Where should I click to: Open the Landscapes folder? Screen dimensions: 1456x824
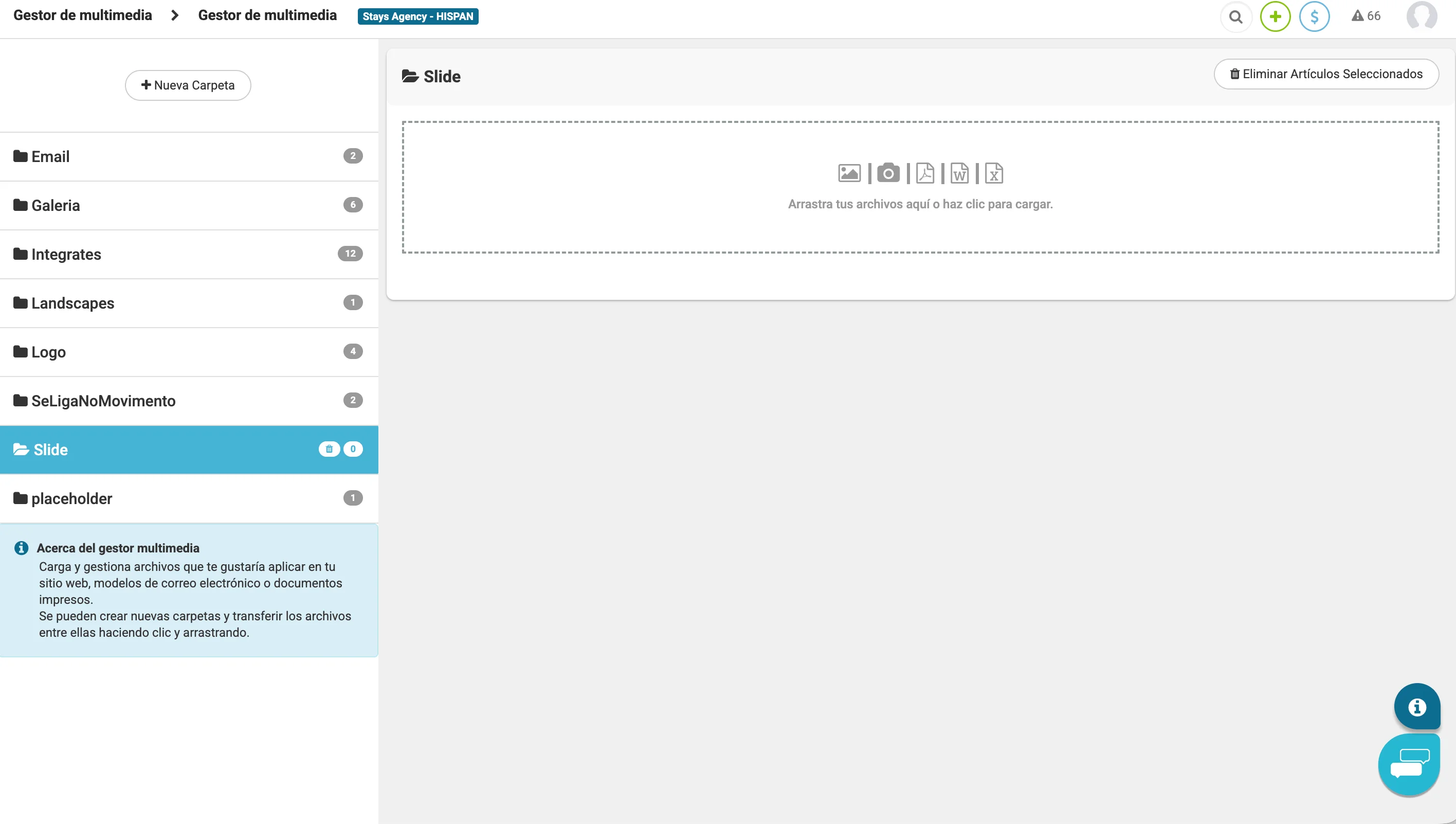pos(72,303)
